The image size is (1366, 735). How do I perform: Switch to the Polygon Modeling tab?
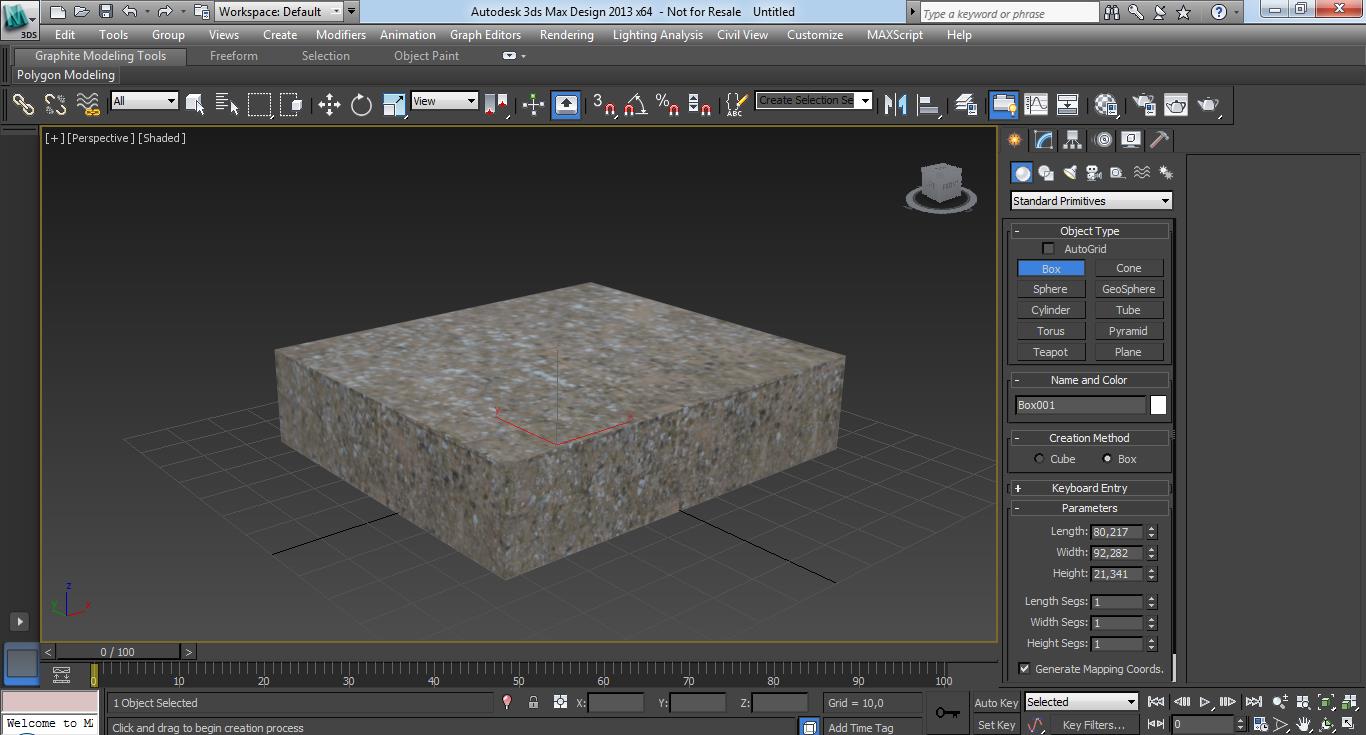click(66, 74)
